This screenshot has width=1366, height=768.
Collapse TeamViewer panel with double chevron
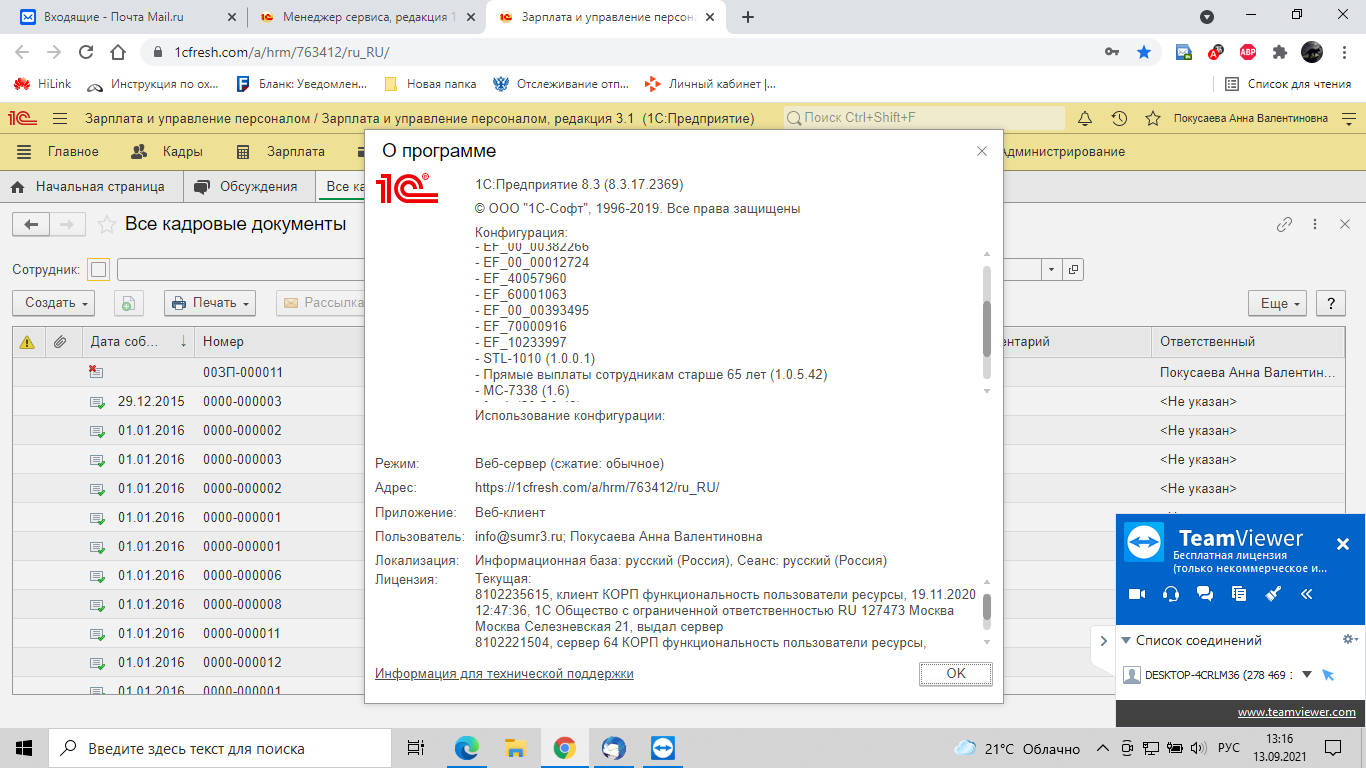[x=1307, y=594]
